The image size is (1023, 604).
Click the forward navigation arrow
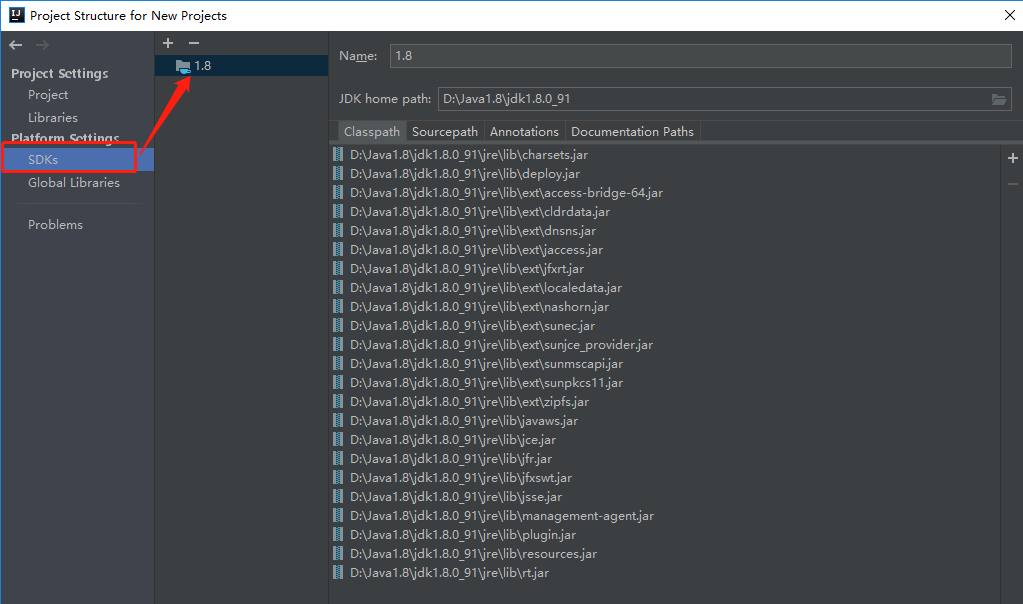(x=40, y=44)
